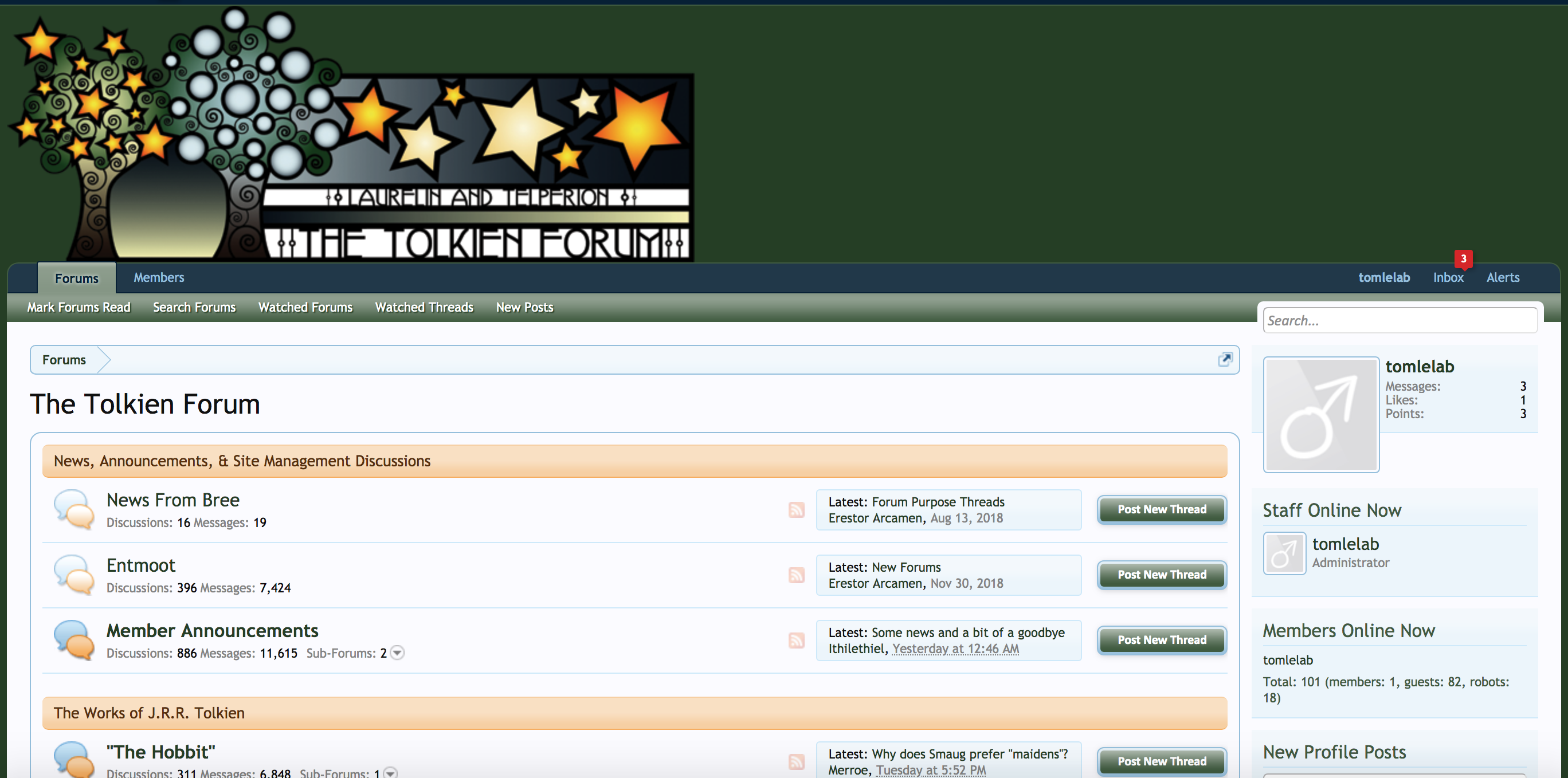Open RSS feed for Member Announcements
1568x778 pixels.
pos(796,640)
